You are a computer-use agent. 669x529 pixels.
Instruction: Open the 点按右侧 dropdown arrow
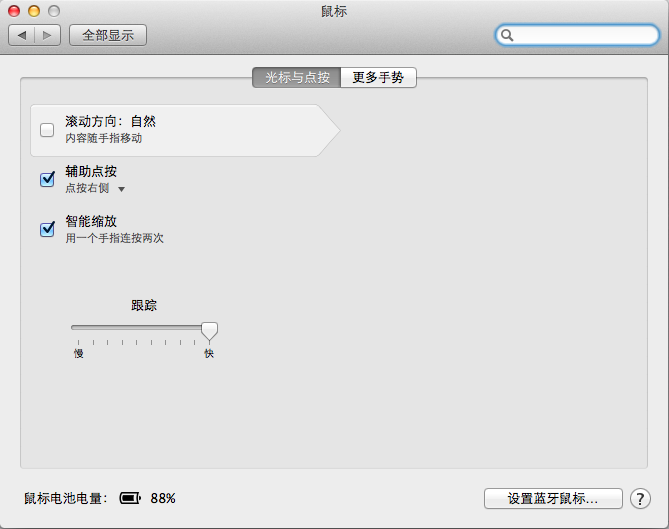(x=121, y=189)
